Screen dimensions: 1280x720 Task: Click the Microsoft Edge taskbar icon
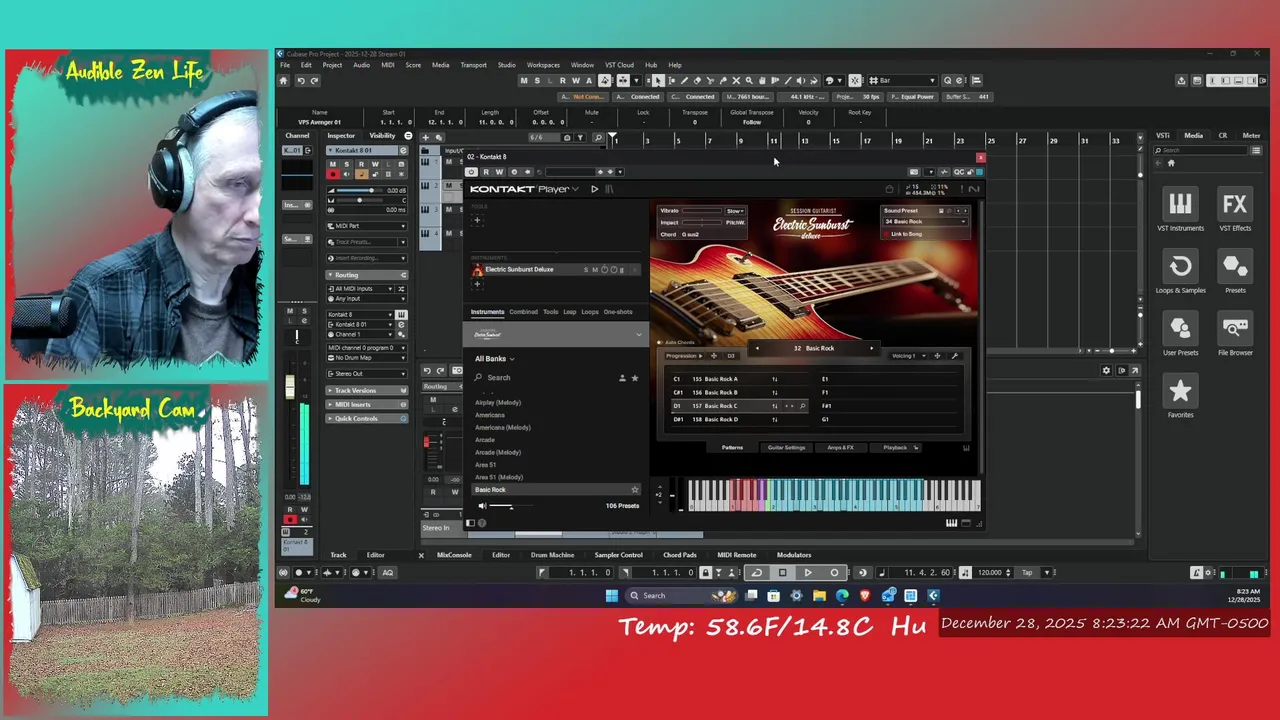click(842, 596)
